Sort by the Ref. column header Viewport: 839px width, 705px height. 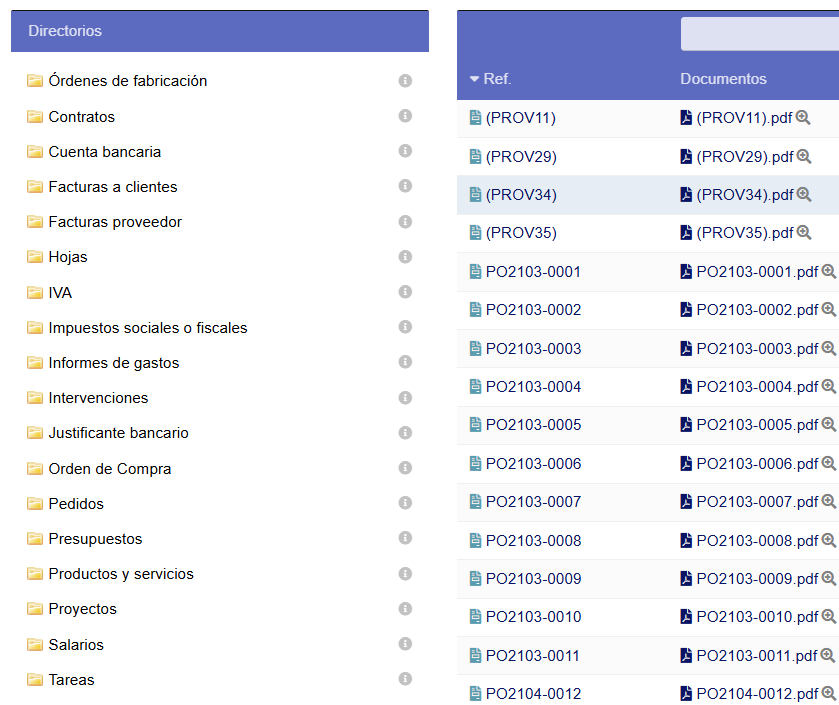pyautogui.click(x=496, y=79)
